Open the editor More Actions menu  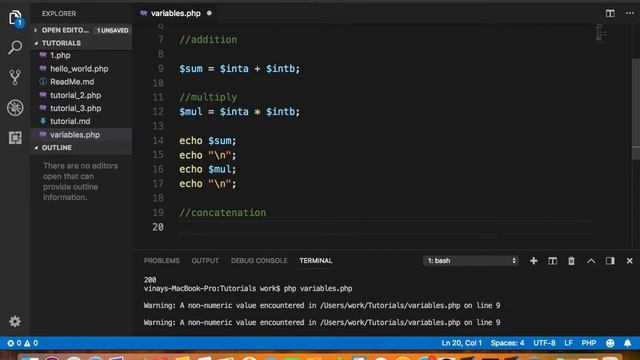coord(630,13)
